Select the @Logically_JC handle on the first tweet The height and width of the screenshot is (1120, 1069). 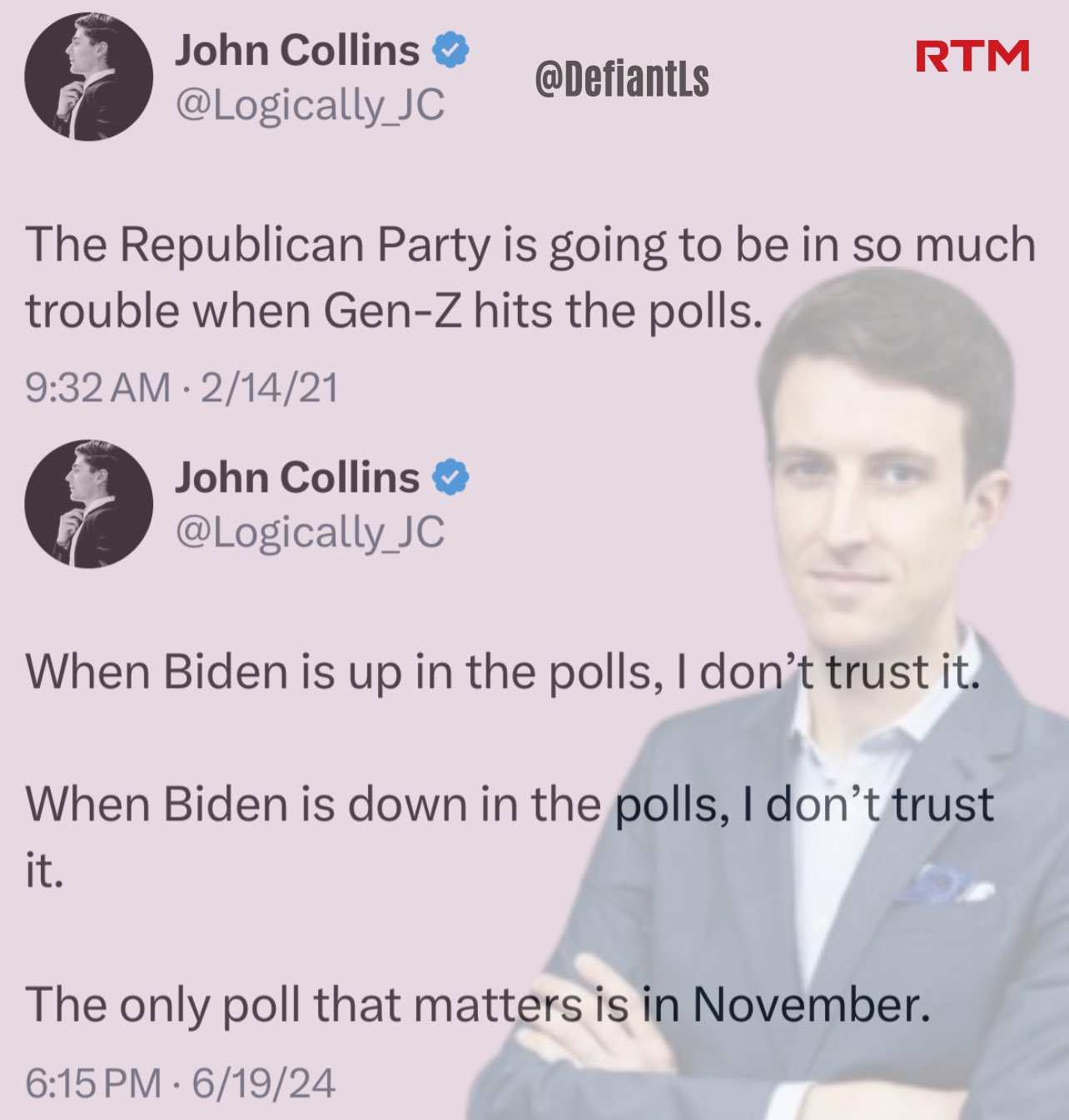[310, 106]
